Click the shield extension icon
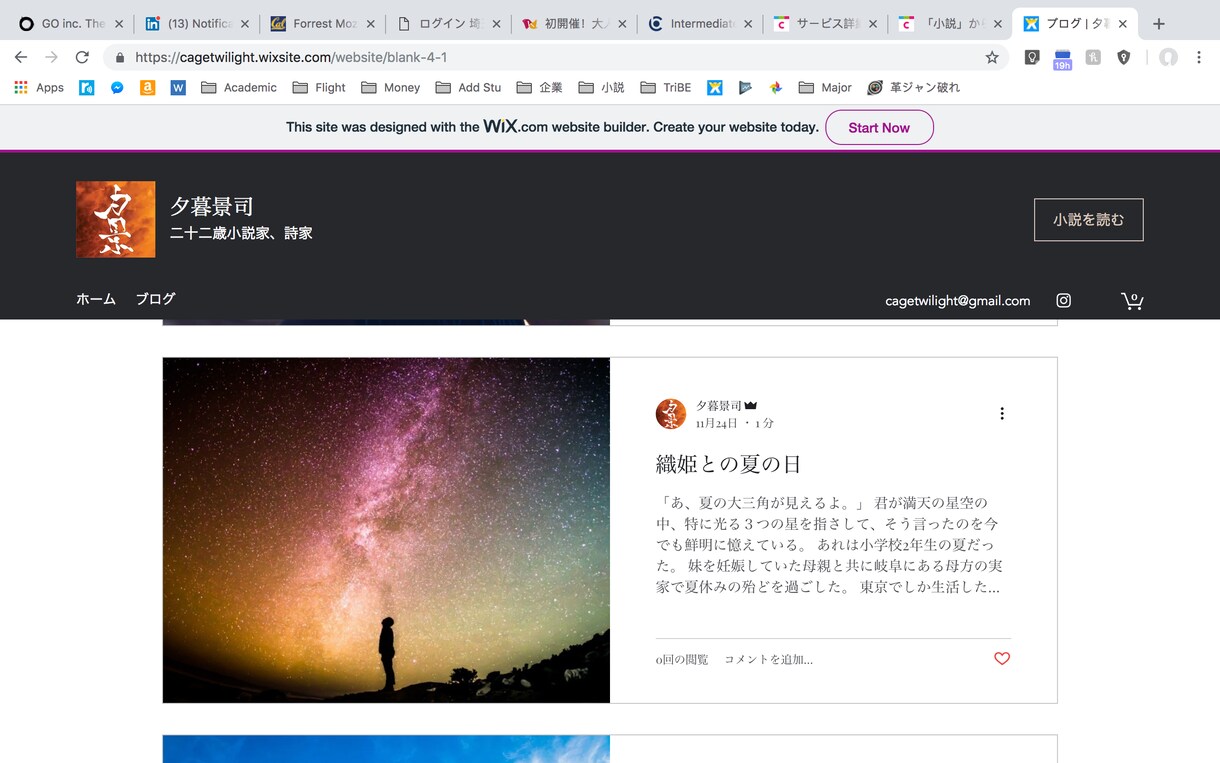Screen dimensions: 1220x763 pyautogui.click(x=1124, y=58)
